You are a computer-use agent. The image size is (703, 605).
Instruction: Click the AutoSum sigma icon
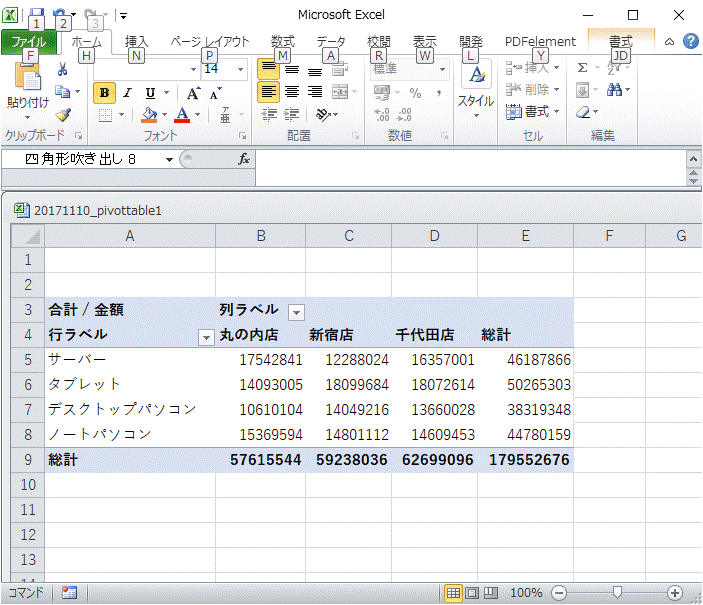583,68
